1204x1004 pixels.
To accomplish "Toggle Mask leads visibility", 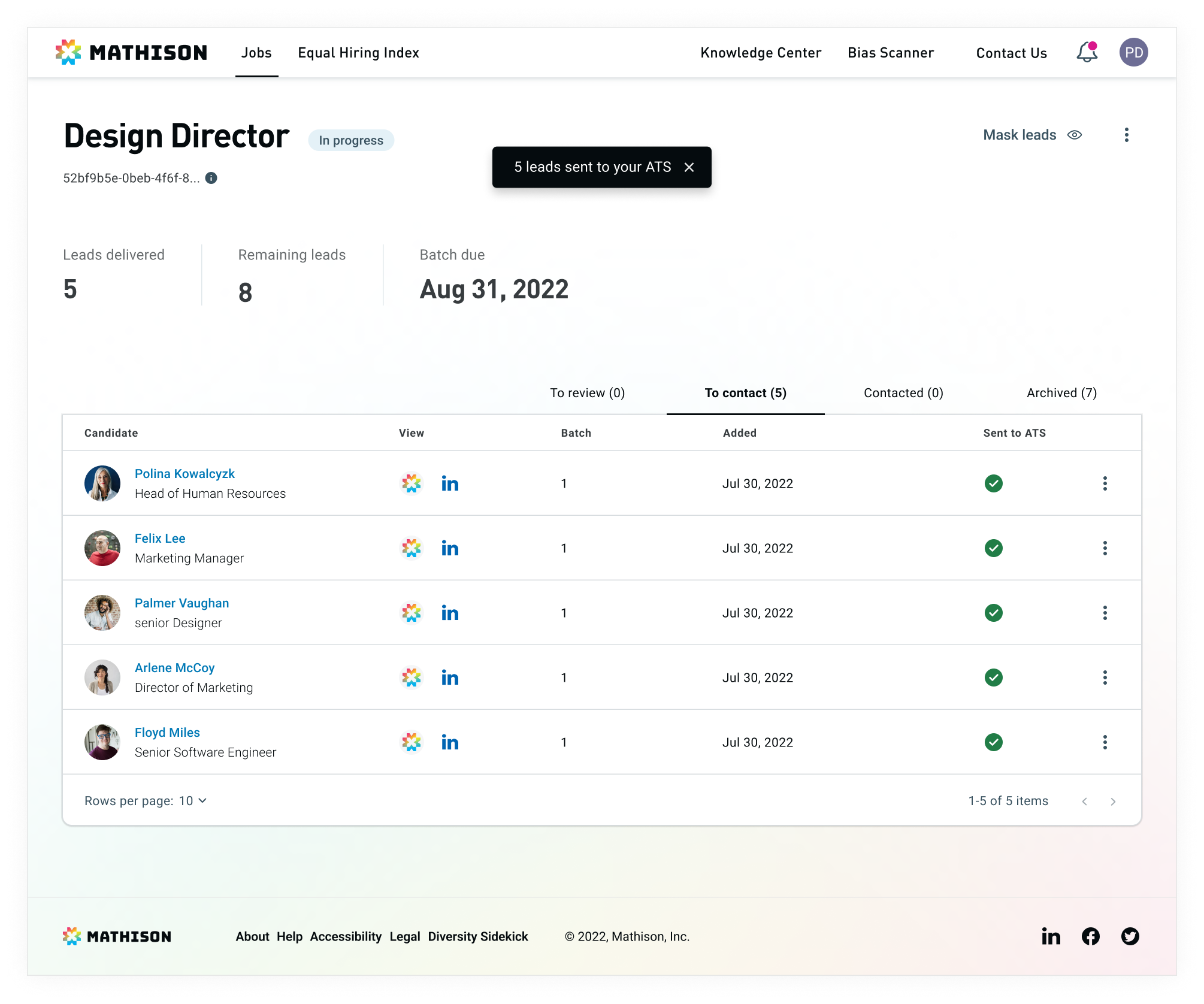I will (x=1032, y=135).
